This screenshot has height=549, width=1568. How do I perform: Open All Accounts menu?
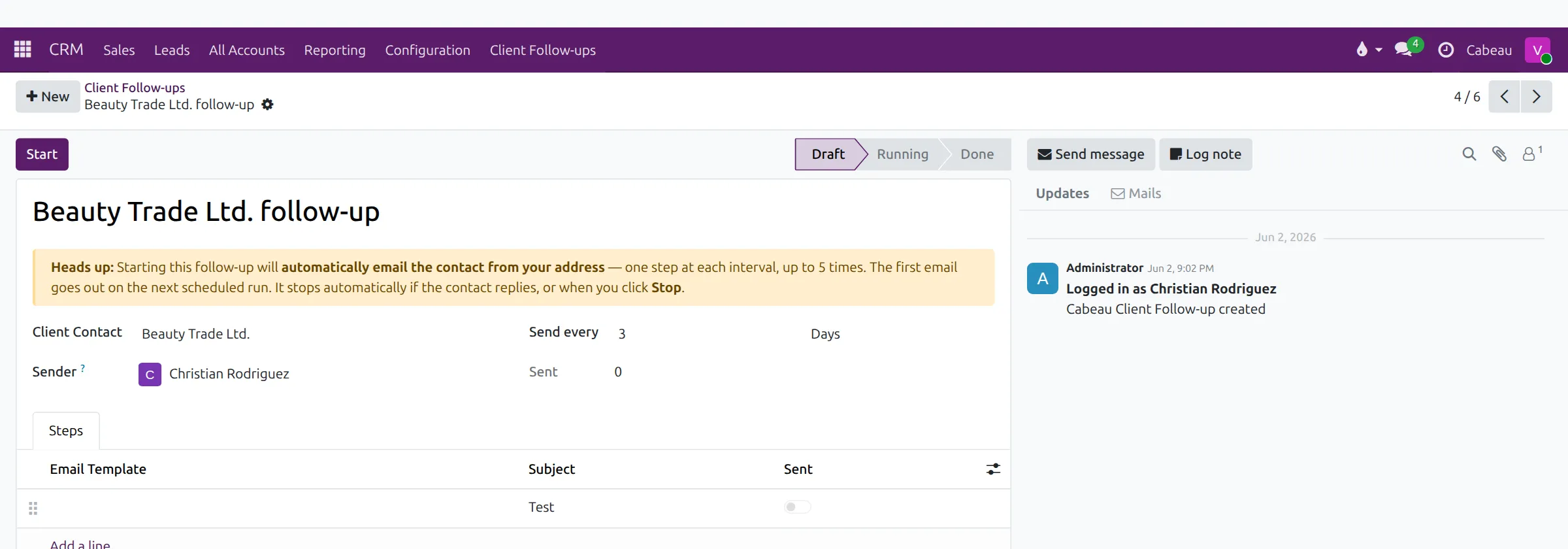247,50
